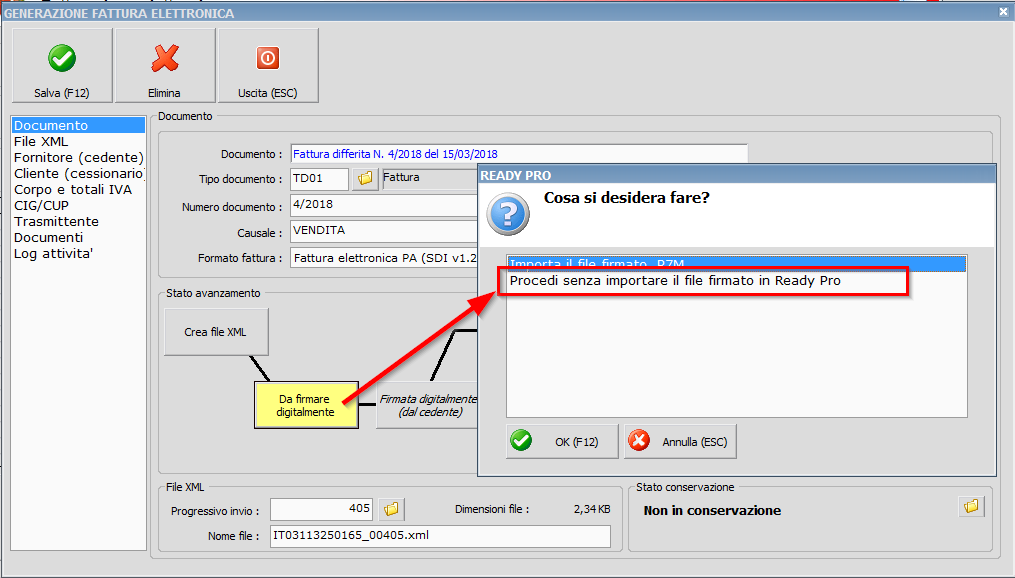Viewport: 1015px width, 578px height.
Task: Click the Nome file field IT03113250165_00405.xml
Action: click(x=440, y=536)
